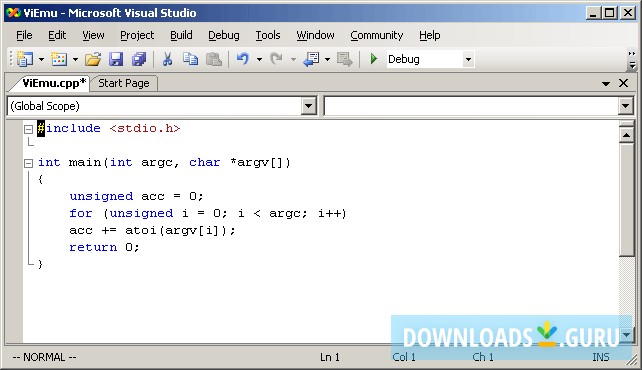Open the Debug configuration dropdown

tap(468, 59)
